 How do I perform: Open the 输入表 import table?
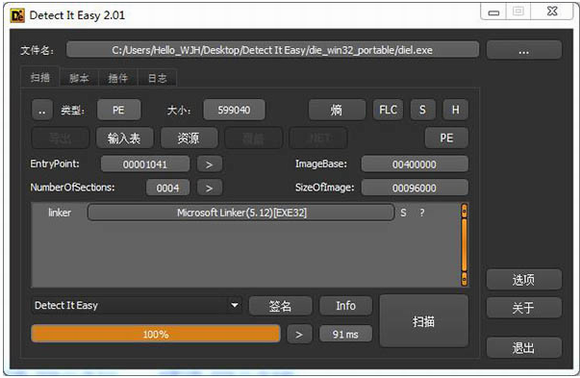coord(124,138)
